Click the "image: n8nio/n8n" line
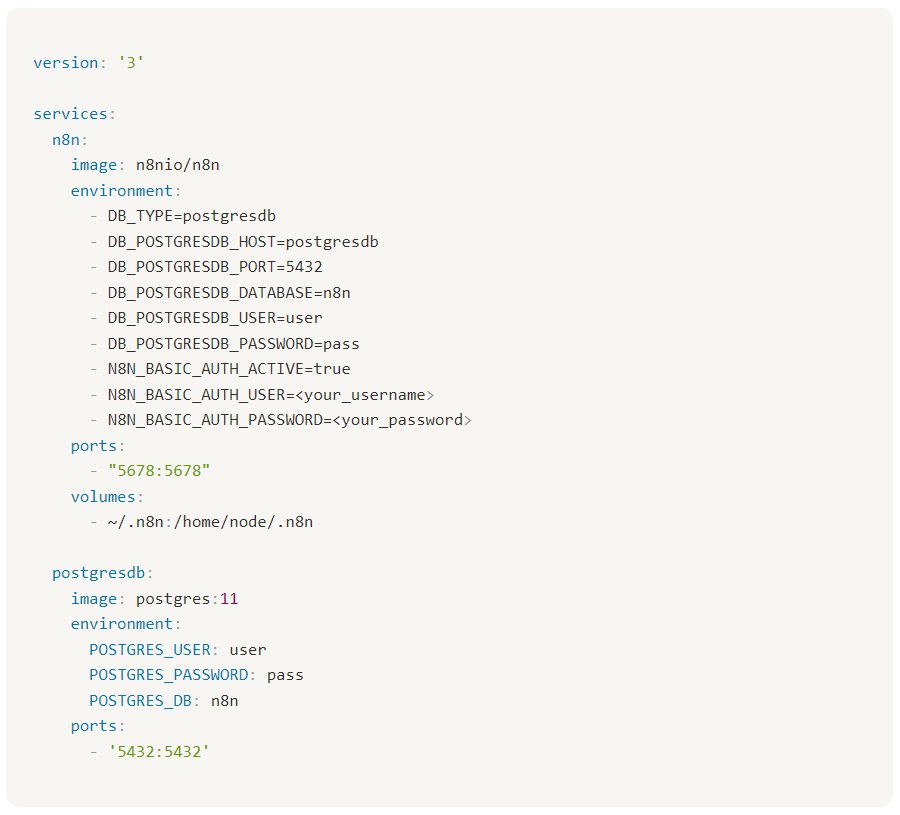The height and width of the screenshot is (815, 900). click(x=145, y=165)
